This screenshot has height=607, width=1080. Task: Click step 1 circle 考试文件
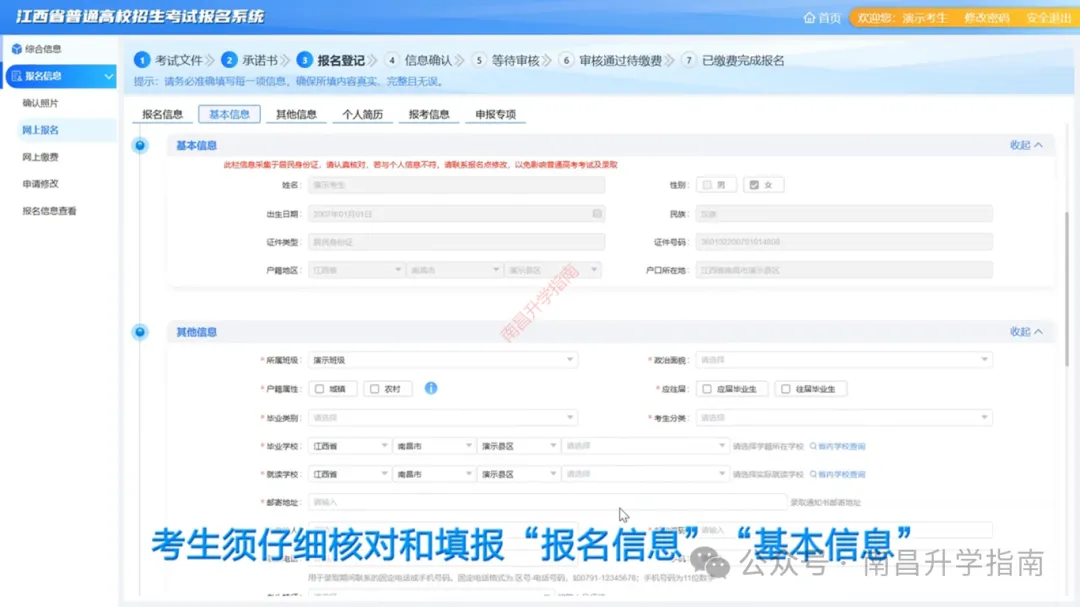tap(142, 61)
